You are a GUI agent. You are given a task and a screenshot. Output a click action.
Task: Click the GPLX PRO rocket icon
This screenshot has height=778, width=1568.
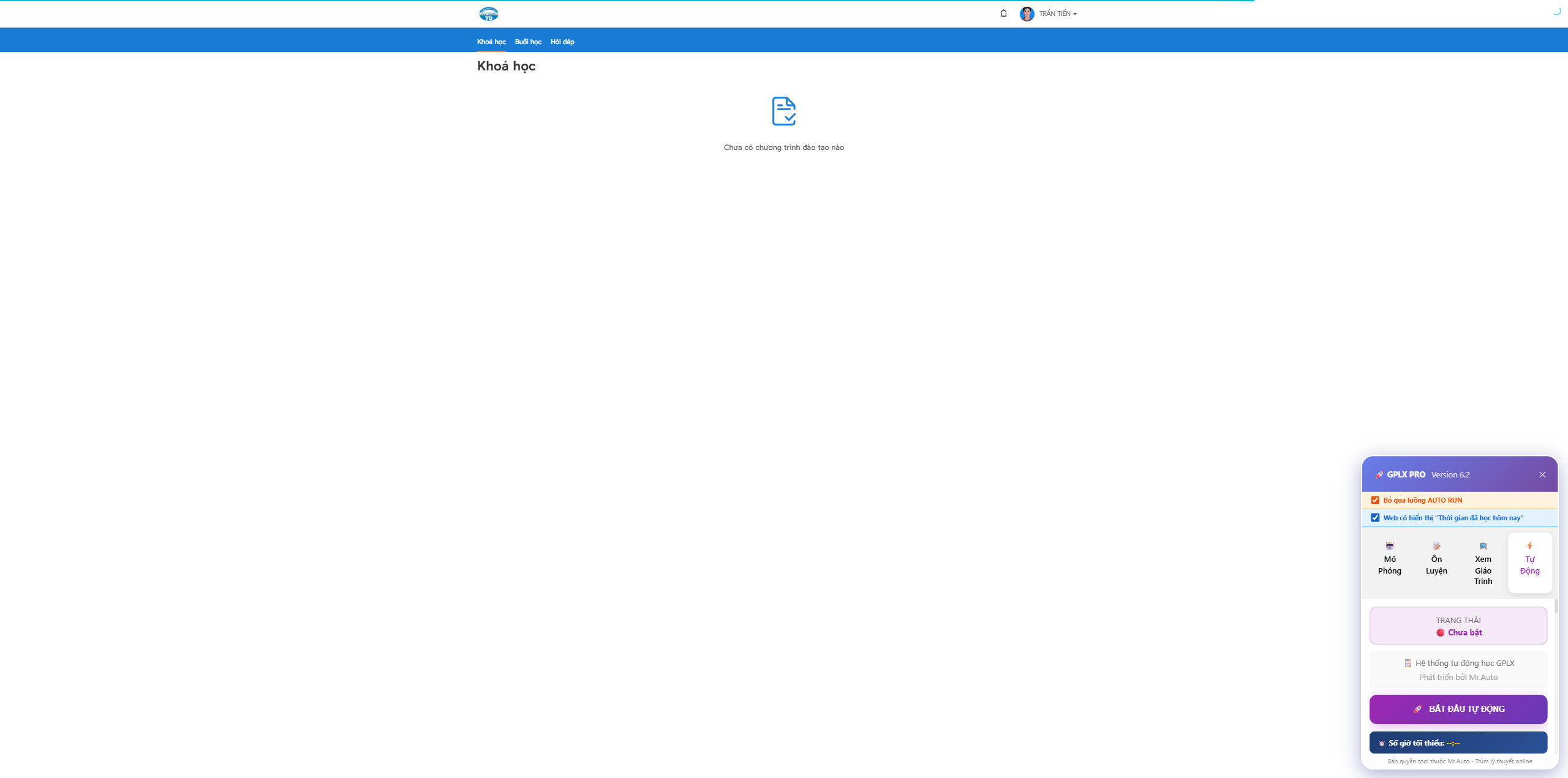pos(1379,475)
